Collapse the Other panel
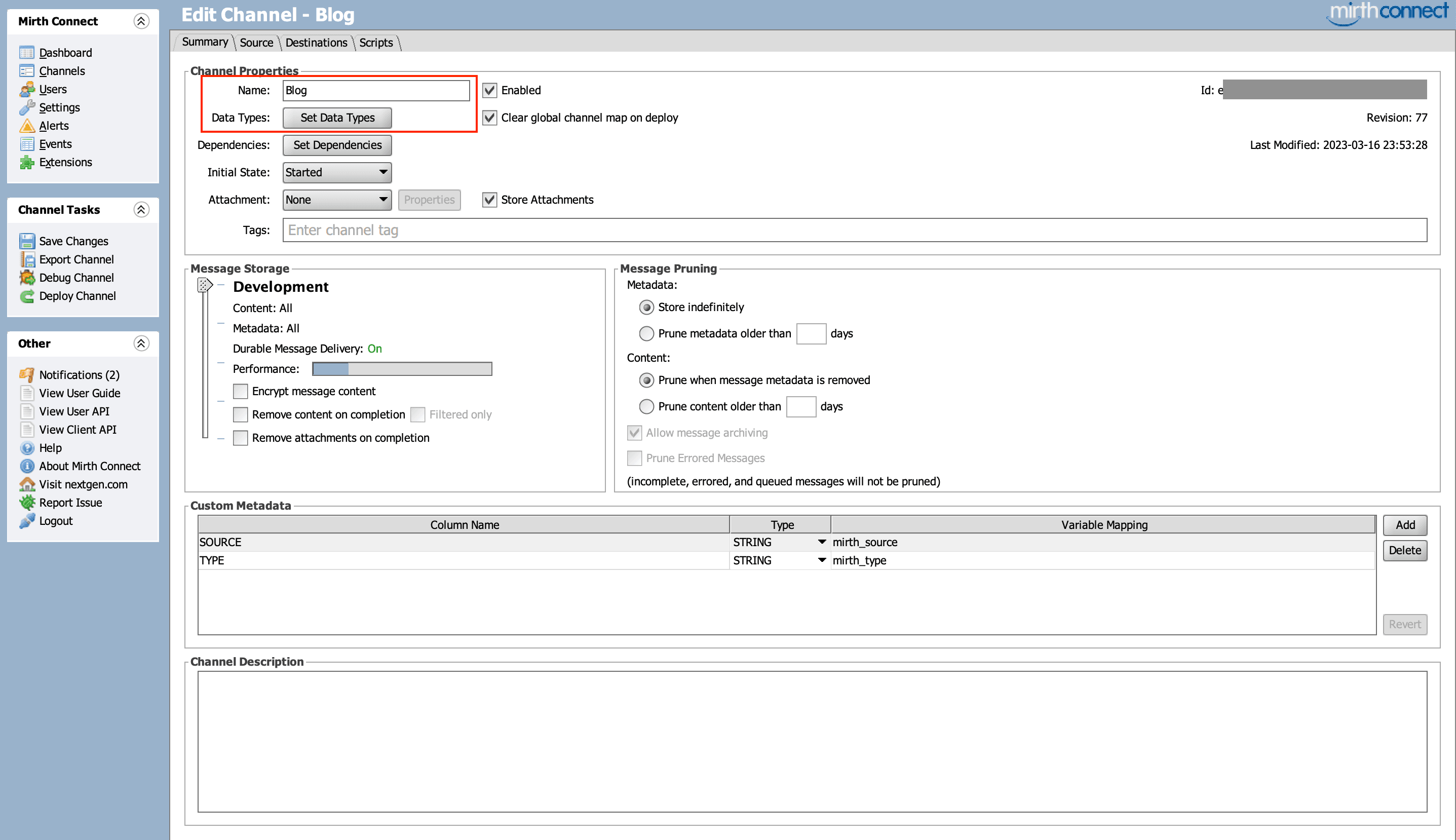 click(141, 344)
